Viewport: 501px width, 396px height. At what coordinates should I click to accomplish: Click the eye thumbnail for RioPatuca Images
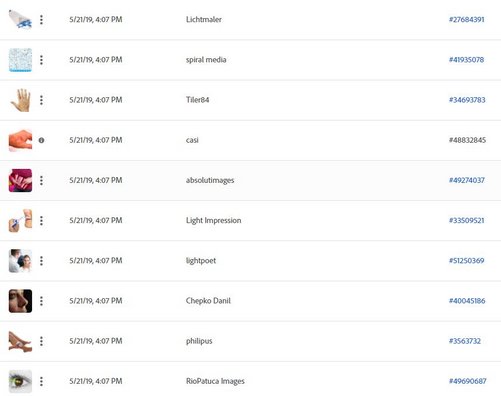tap(20, 381)
